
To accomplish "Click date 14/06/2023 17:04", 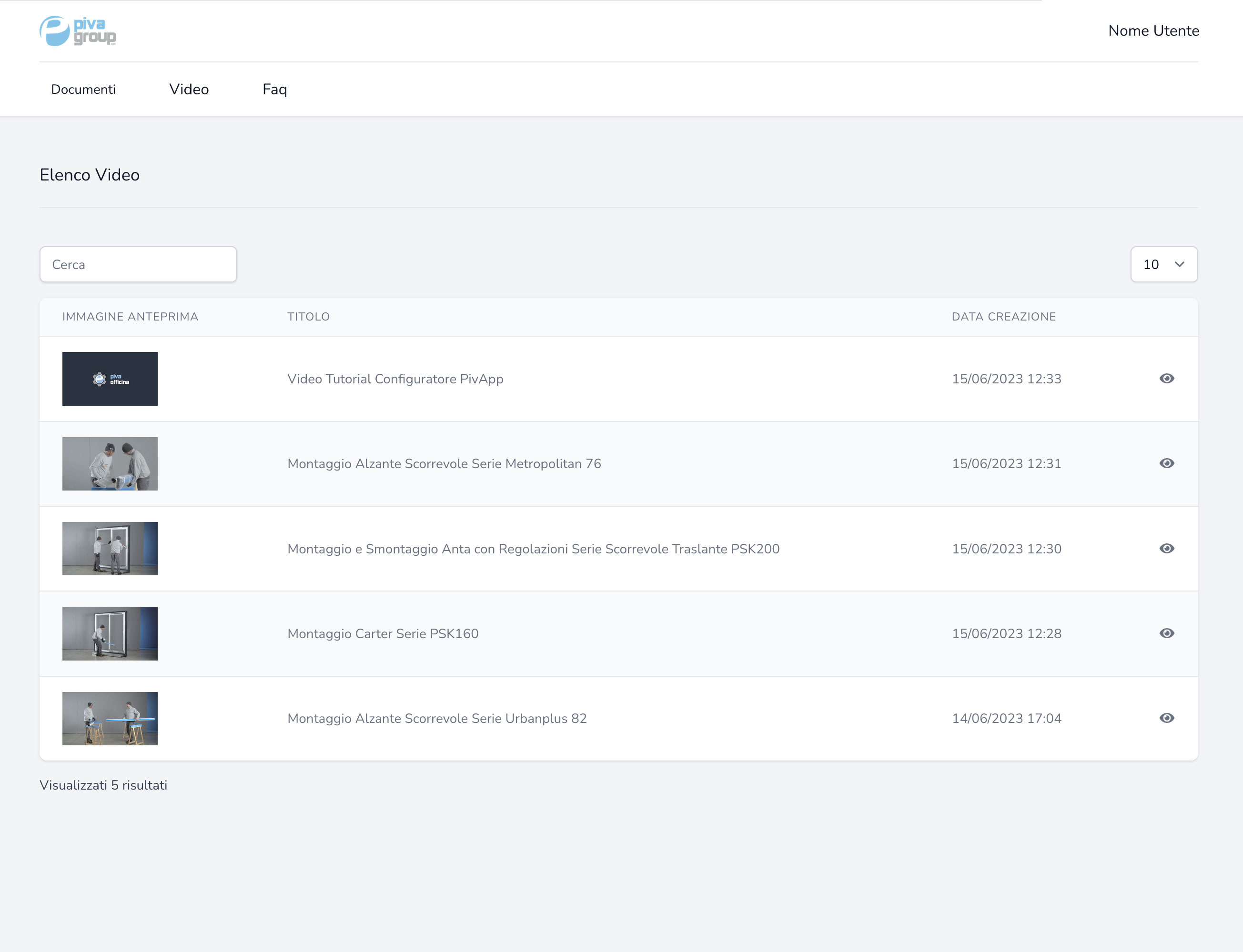I will [x=1007, y=719].
